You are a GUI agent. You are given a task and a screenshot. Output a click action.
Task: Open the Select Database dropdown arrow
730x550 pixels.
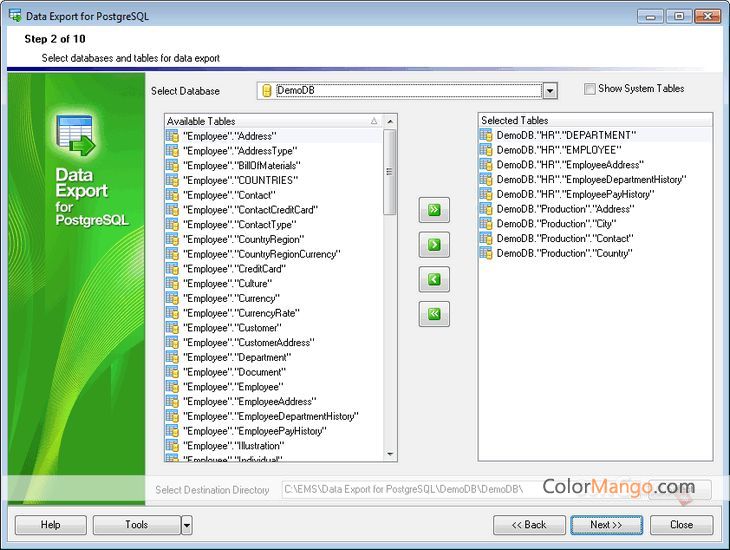tap(550, 91)
